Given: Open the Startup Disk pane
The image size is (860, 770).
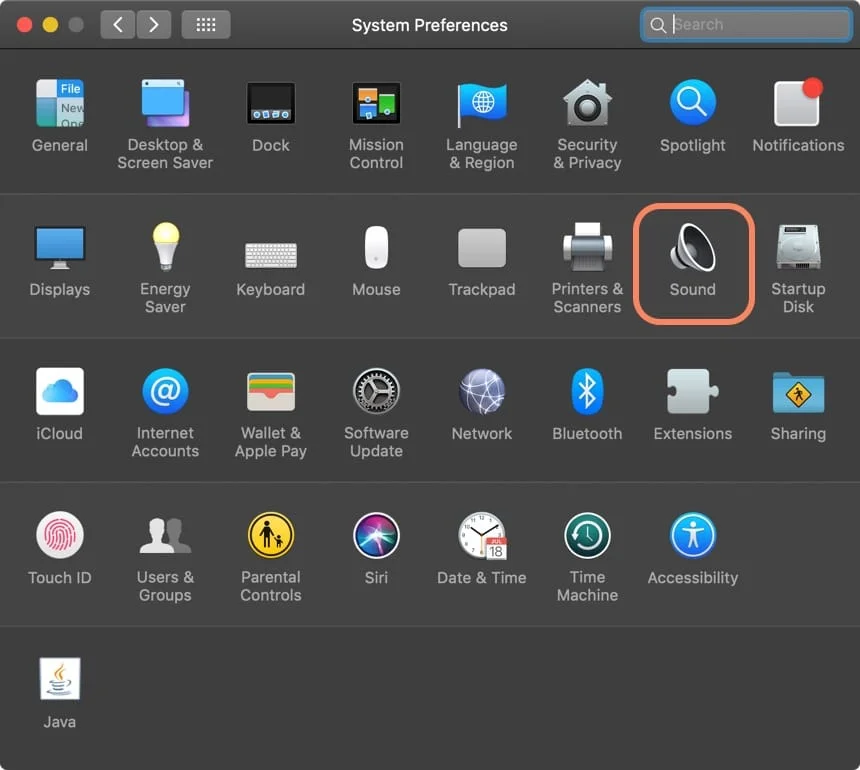Looking at the screenshot, I should pyautogui.click(x=797, y=248).
